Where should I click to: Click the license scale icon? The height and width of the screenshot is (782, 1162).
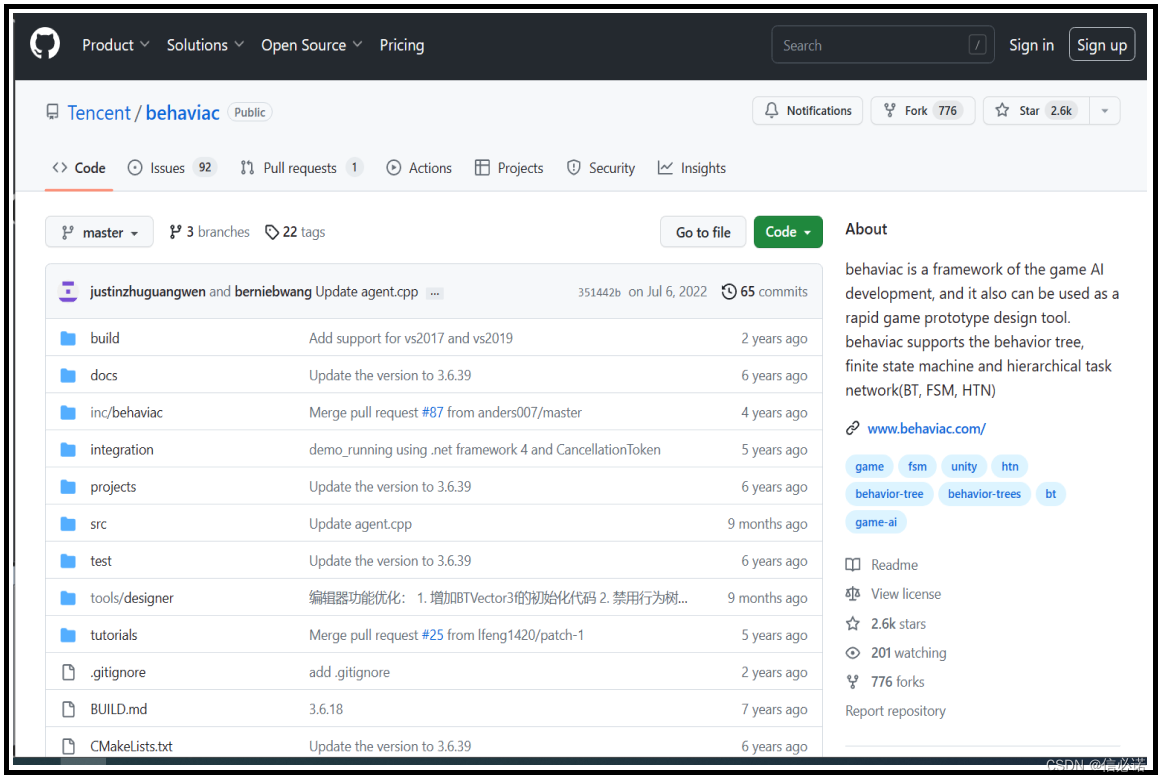click(853, 594)
